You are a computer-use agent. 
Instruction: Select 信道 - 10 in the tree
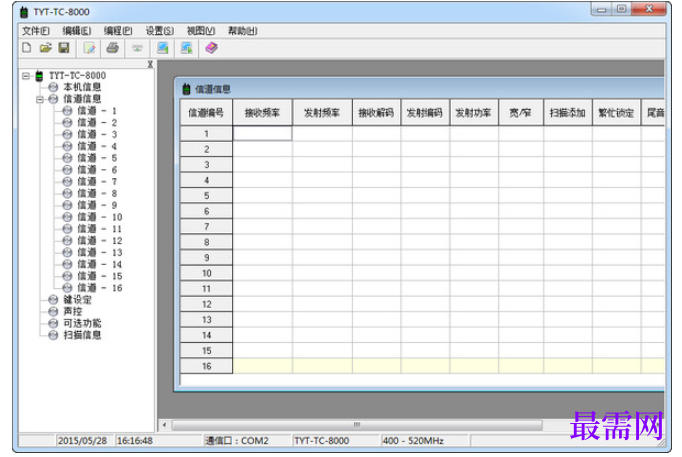click(x=100, y=217)
